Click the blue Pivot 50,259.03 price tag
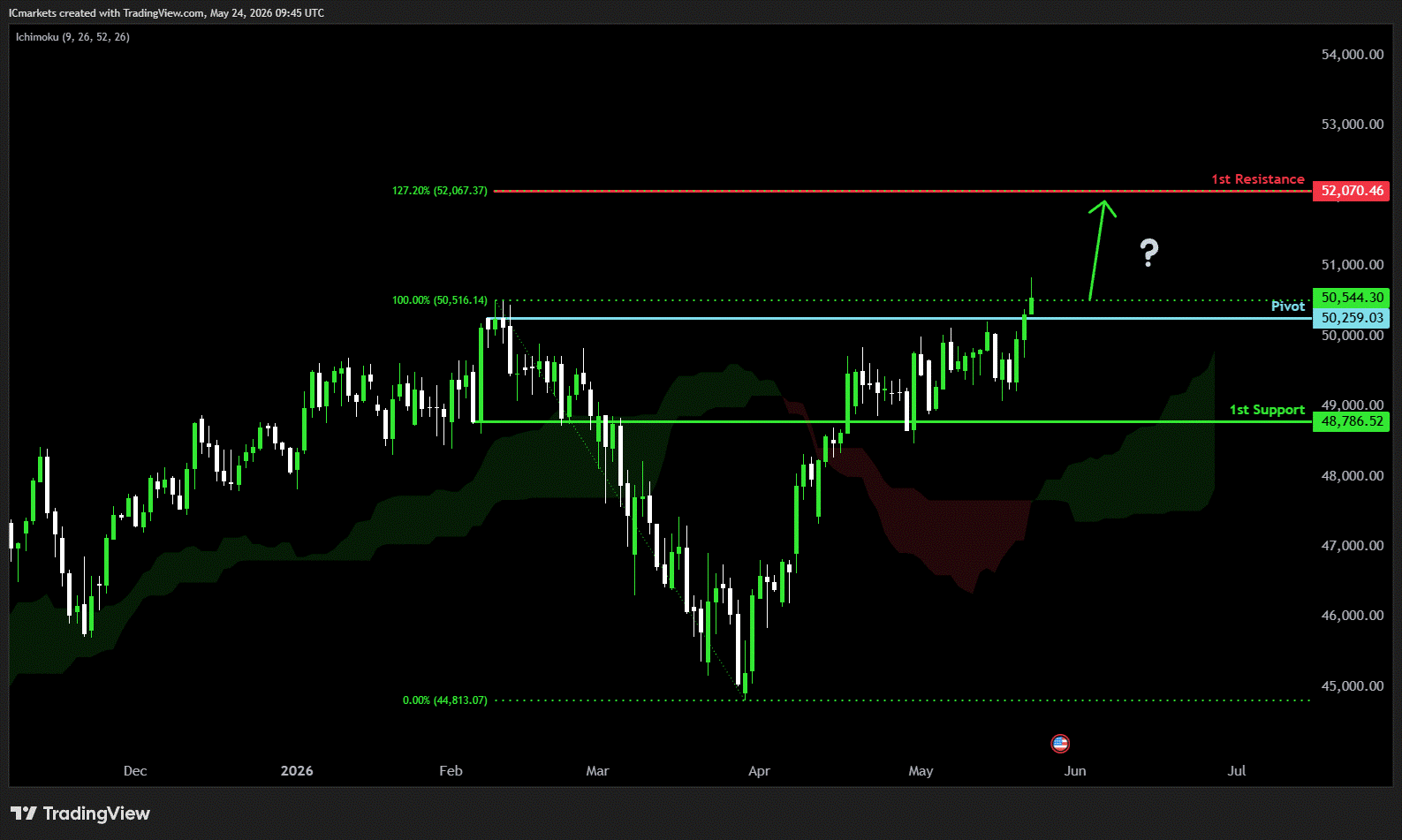The width and height of the screenshot is (1402, 840). [x=1352, y=318]
